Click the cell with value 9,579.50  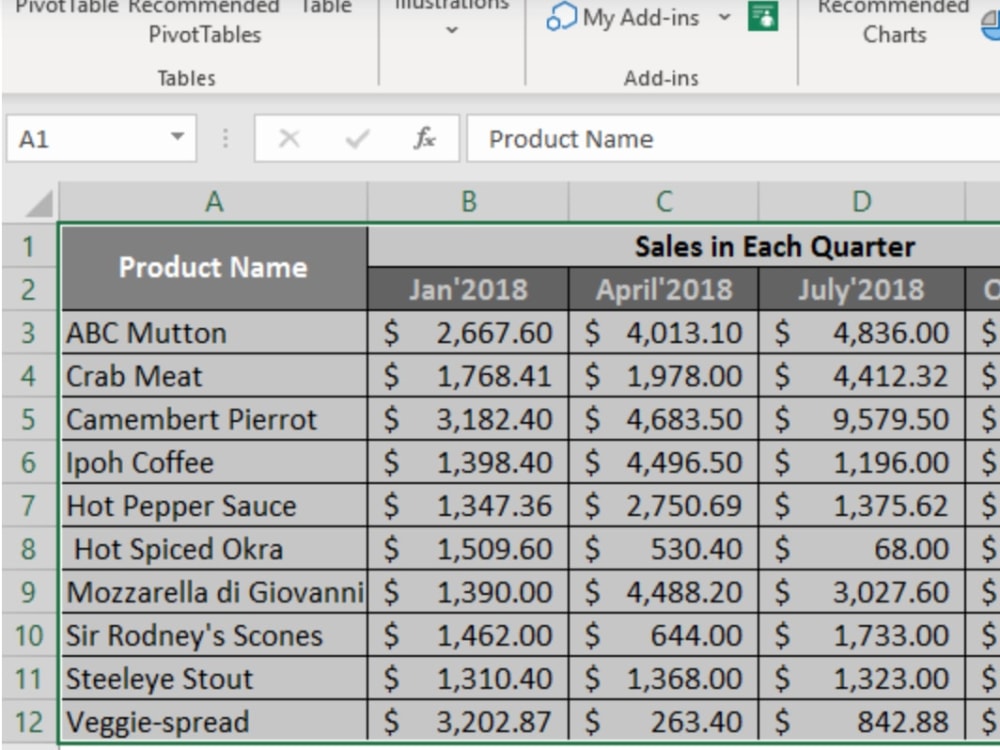click(862, 419)
